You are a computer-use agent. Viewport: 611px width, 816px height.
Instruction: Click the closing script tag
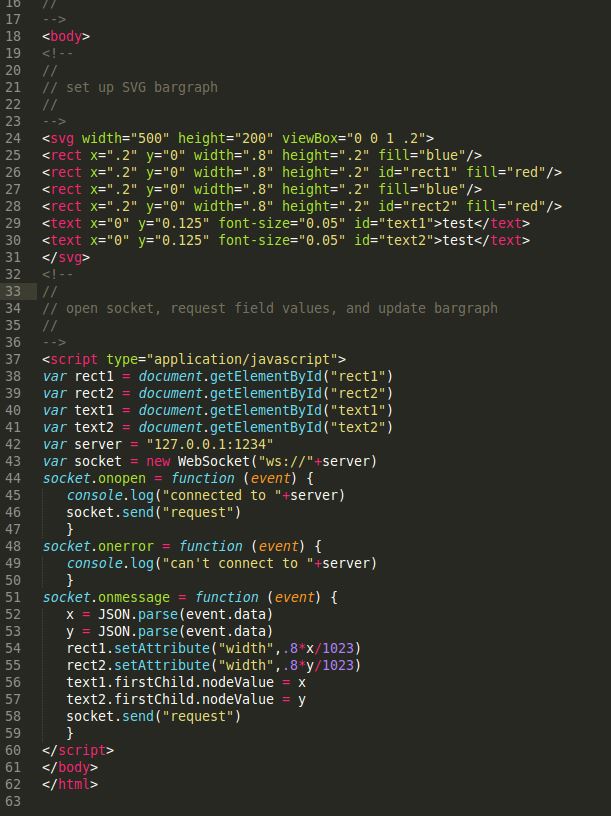(78, 750)
